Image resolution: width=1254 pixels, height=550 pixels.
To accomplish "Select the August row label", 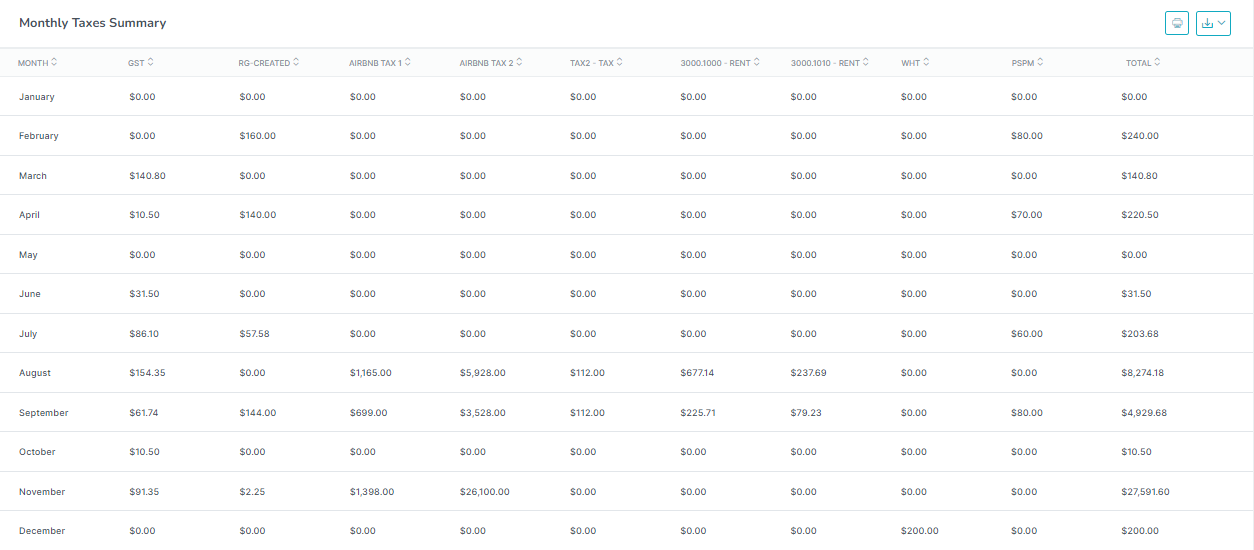I will 35,373.
